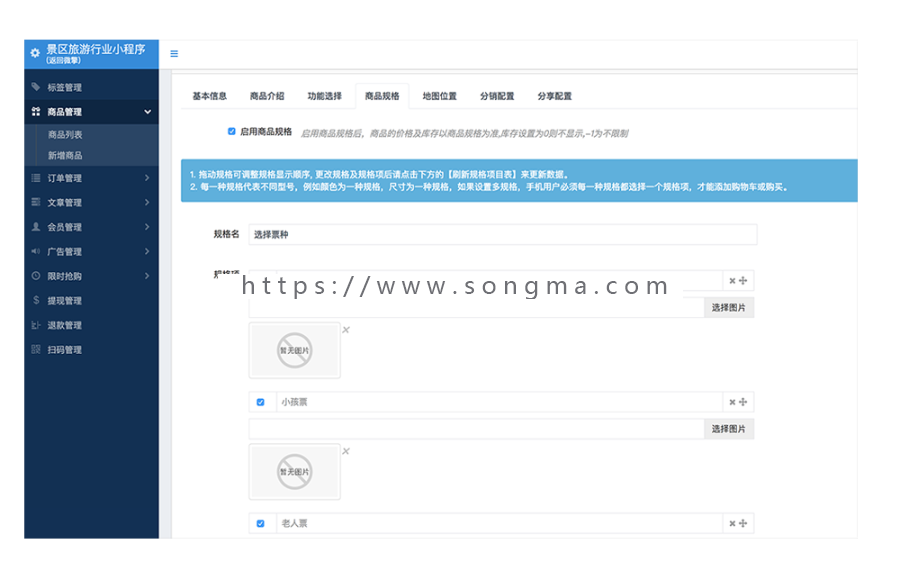Screen dimensions: 900x571
Task: Click the move handle of the 老人票 row
Action: tap(743, 523)
